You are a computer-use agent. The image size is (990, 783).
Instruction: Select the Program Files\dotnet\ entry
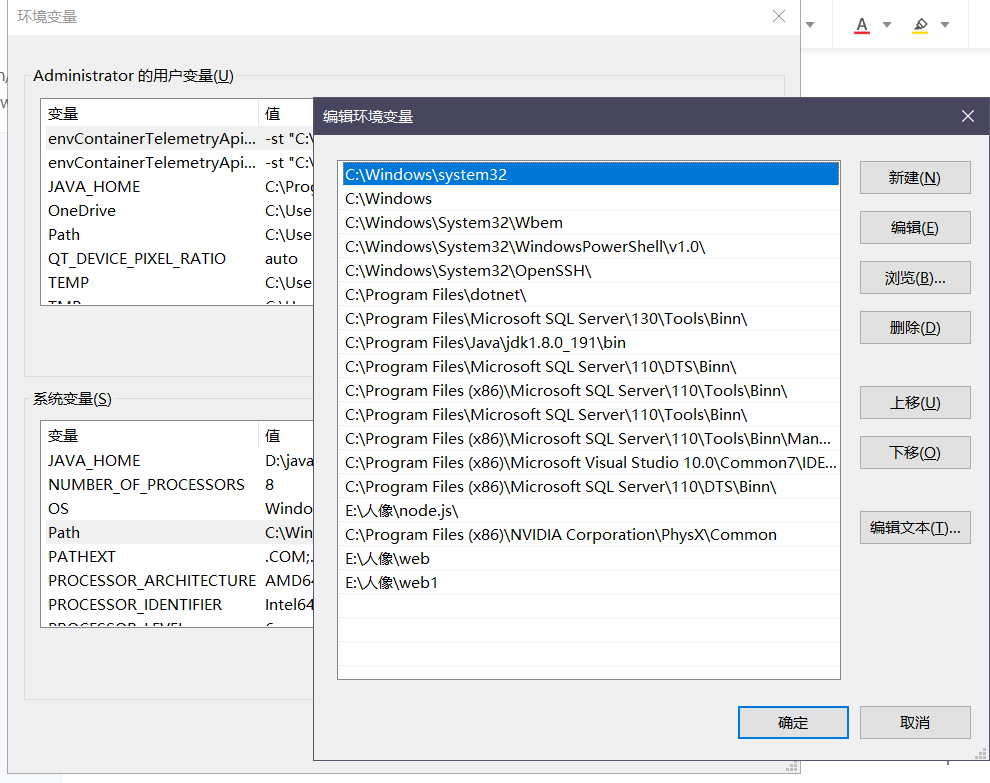click(590, 294)
